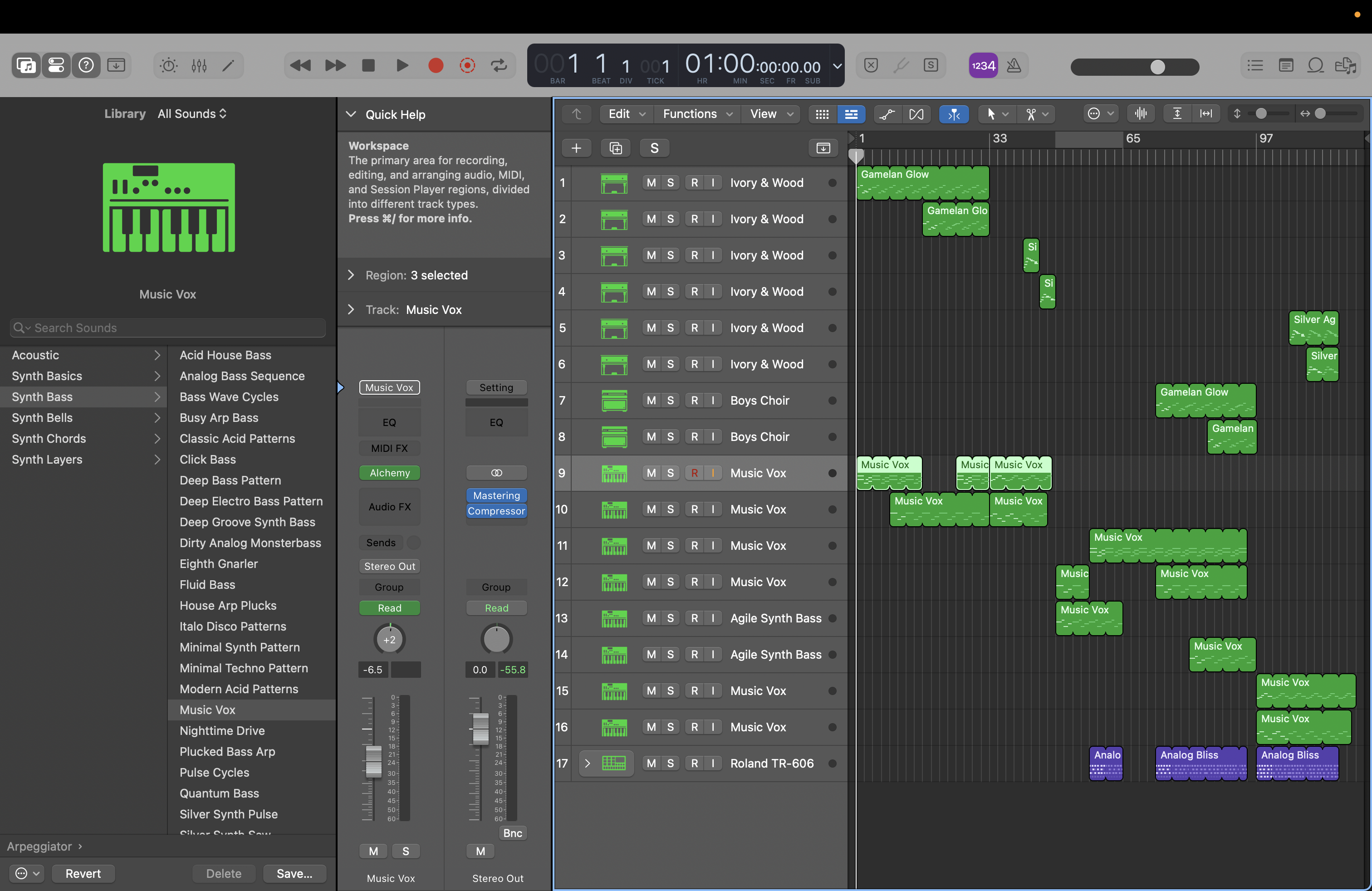Open the Functions menu
This screenshot has width=1372, height=891.
tap(697, 114)
